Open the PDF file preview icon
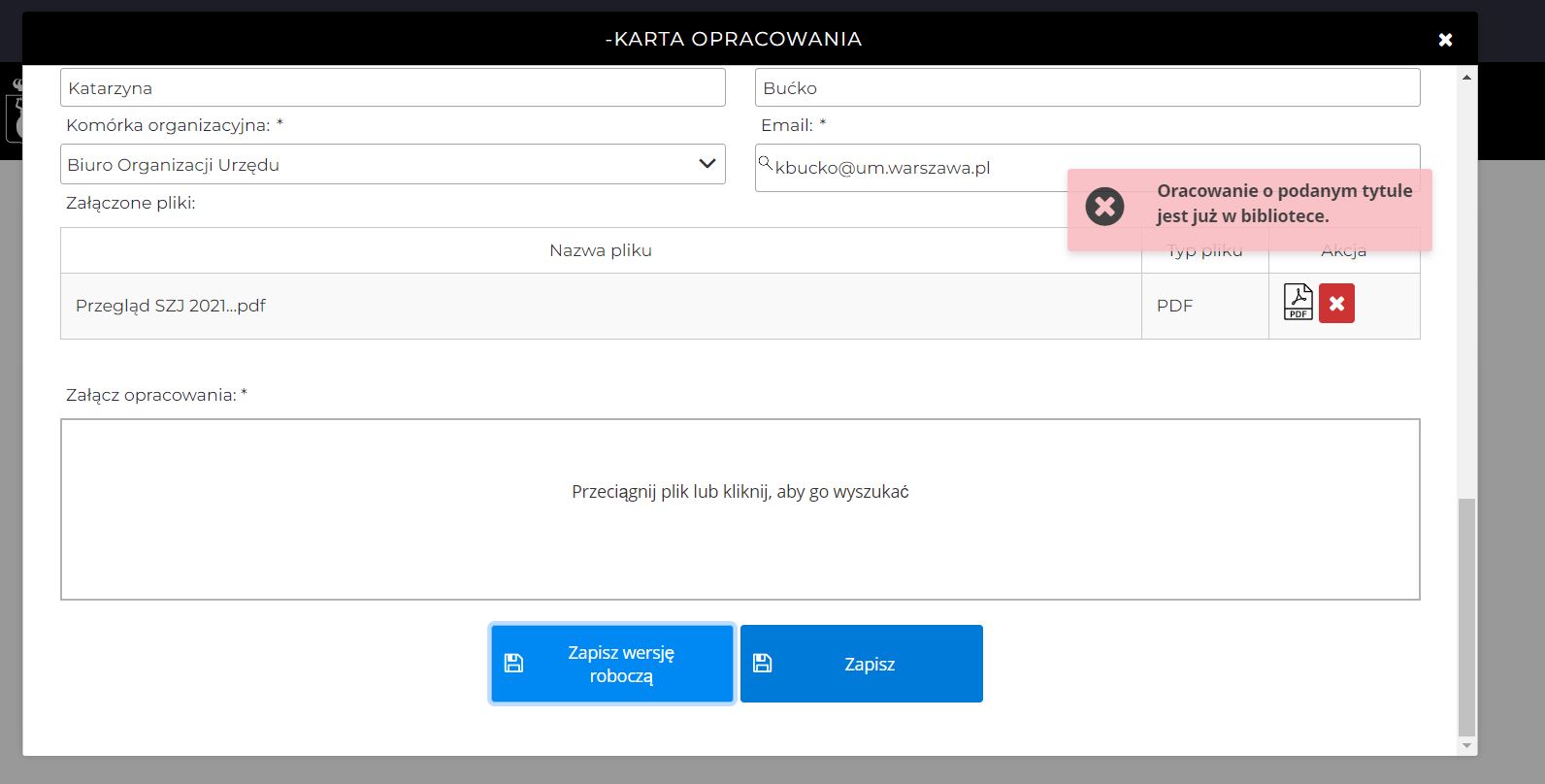Viewport: 1545px width, 784px height. coord(1298,303)
